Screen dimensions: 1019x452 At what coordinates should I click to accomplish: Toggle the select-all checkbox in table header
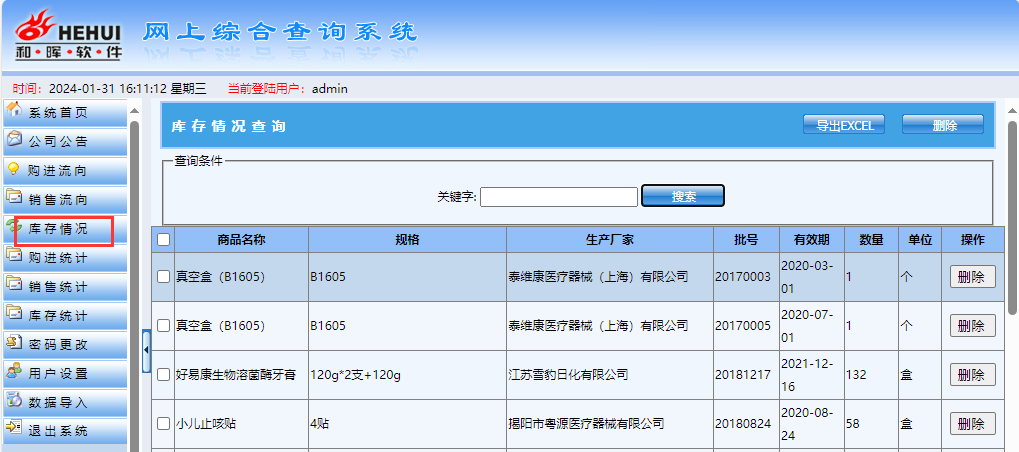(163, 240)
